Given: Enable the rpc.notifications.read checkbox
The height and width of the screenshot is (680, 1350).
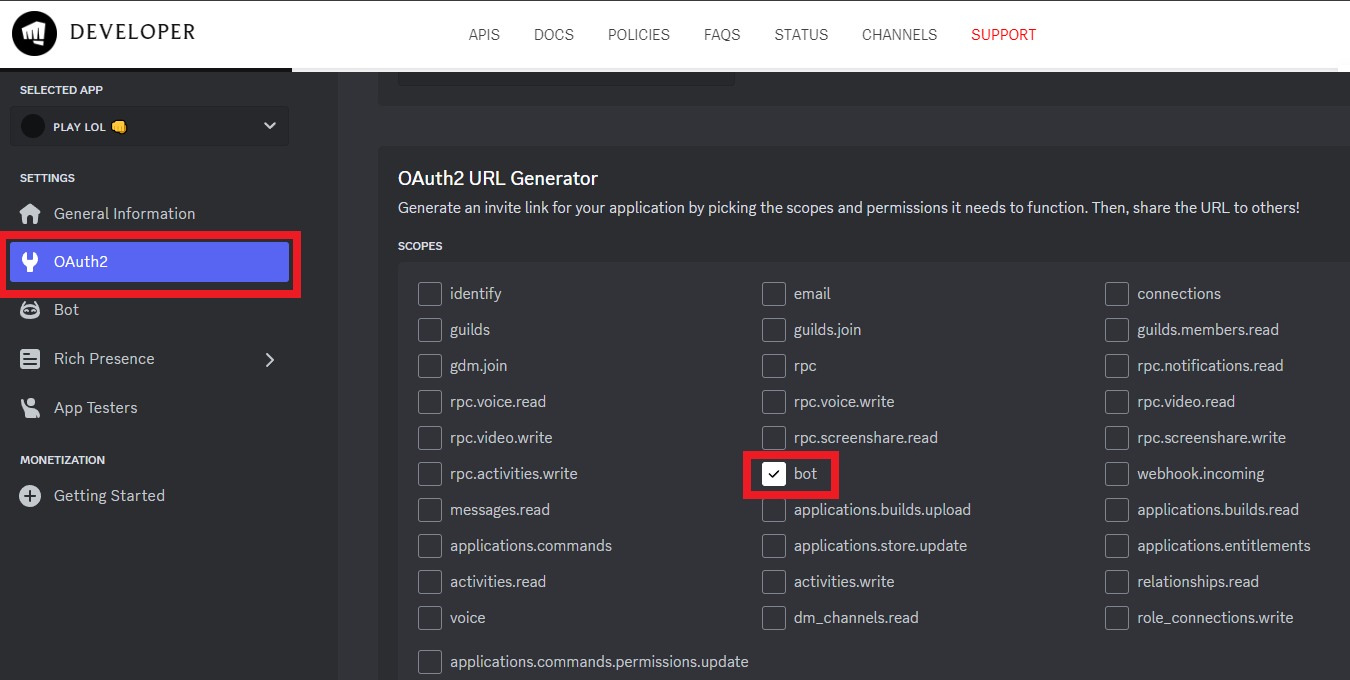Looking at the screenshot, I should click(1117, 366).
